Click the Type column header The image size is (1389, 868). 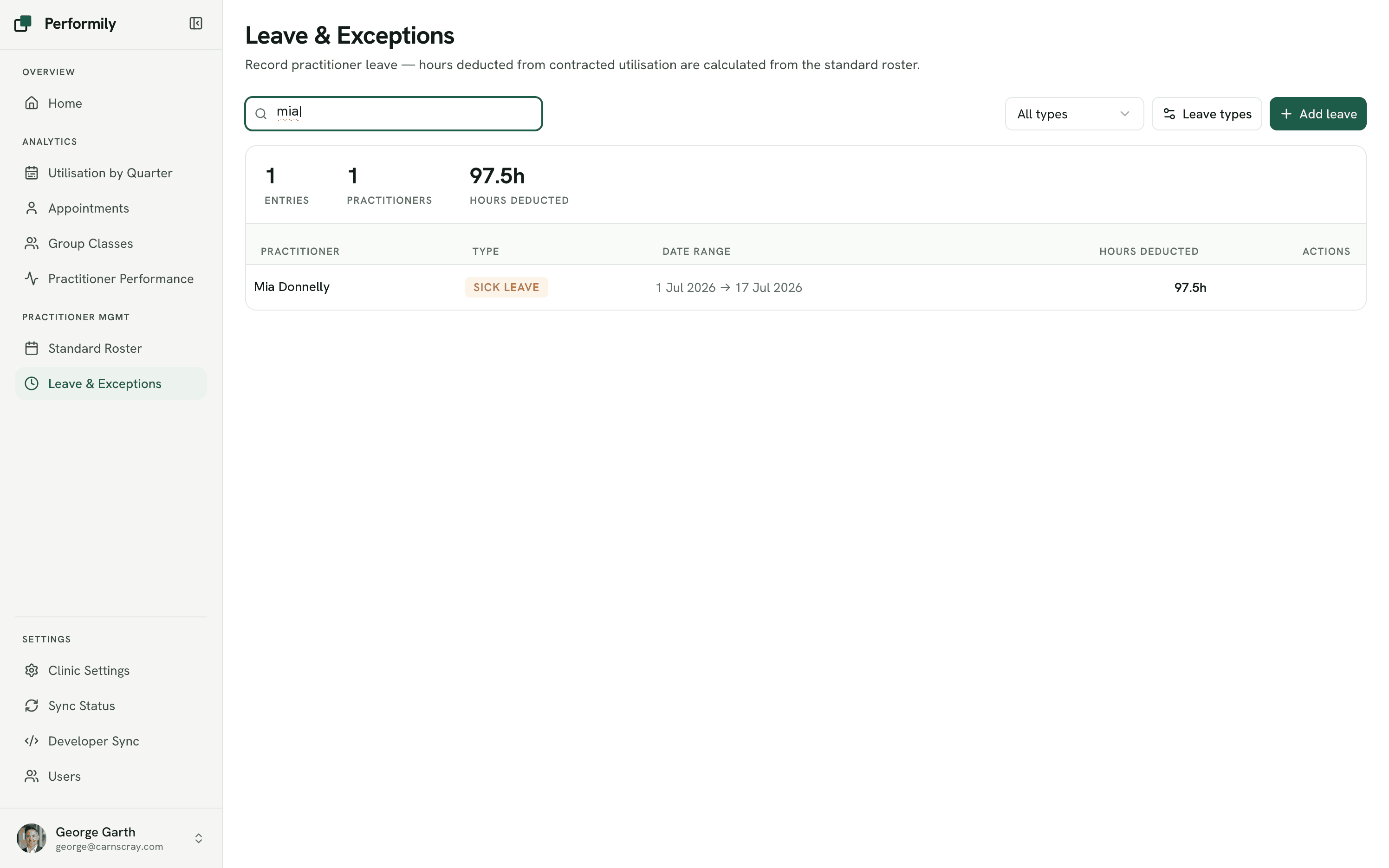click(x=486, y=252)
